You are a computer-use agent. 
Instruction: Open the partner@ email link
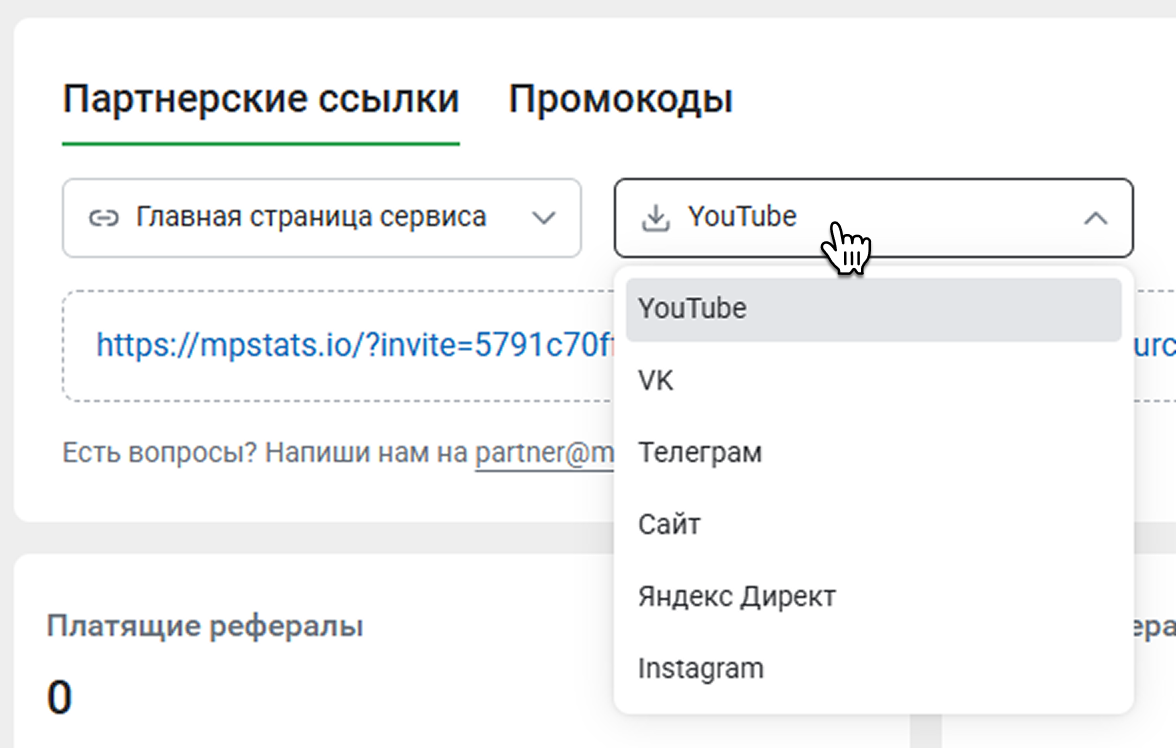(x=545, y=454)
